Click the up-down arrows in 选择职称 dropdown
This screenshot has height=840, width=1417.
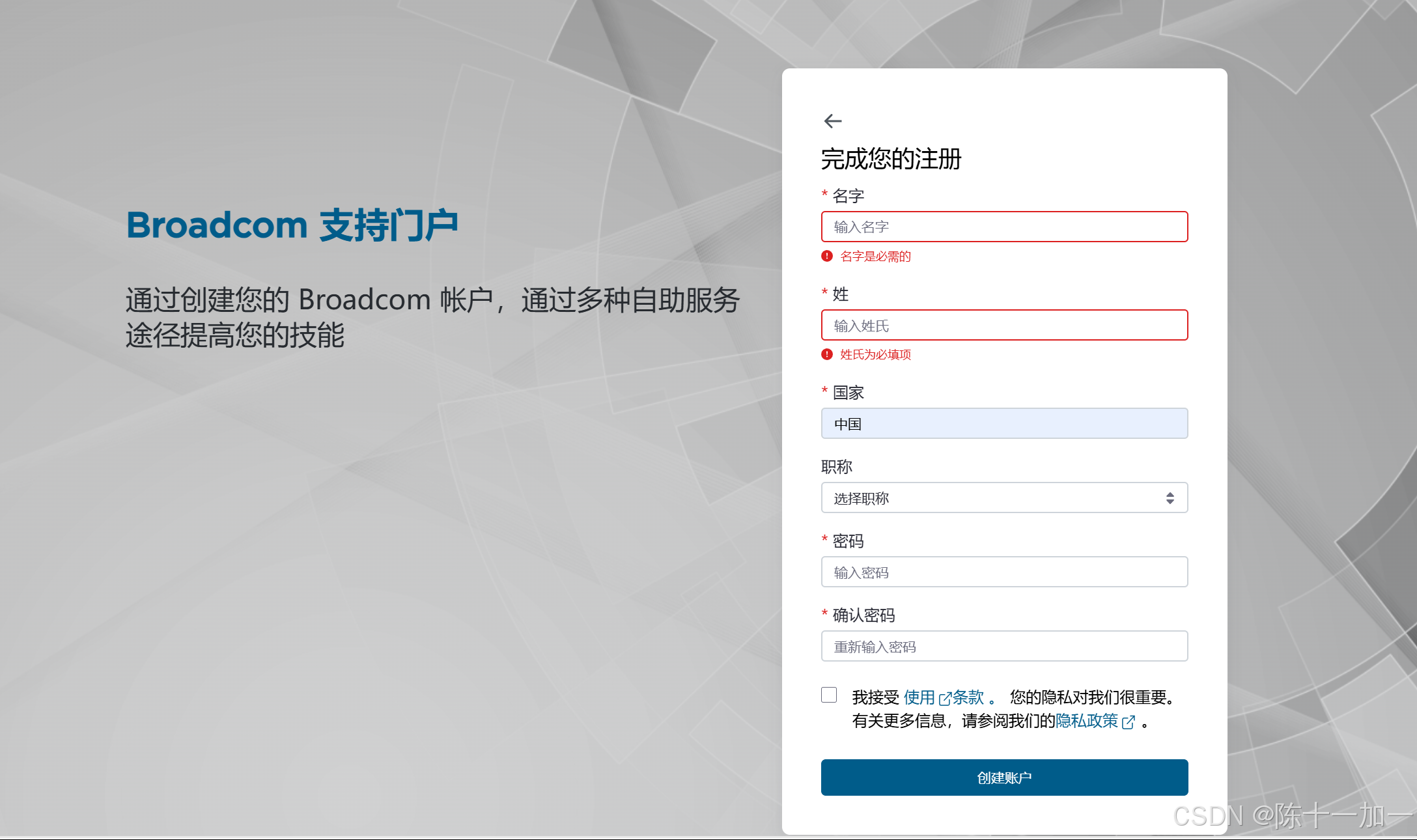[1170, 498]
